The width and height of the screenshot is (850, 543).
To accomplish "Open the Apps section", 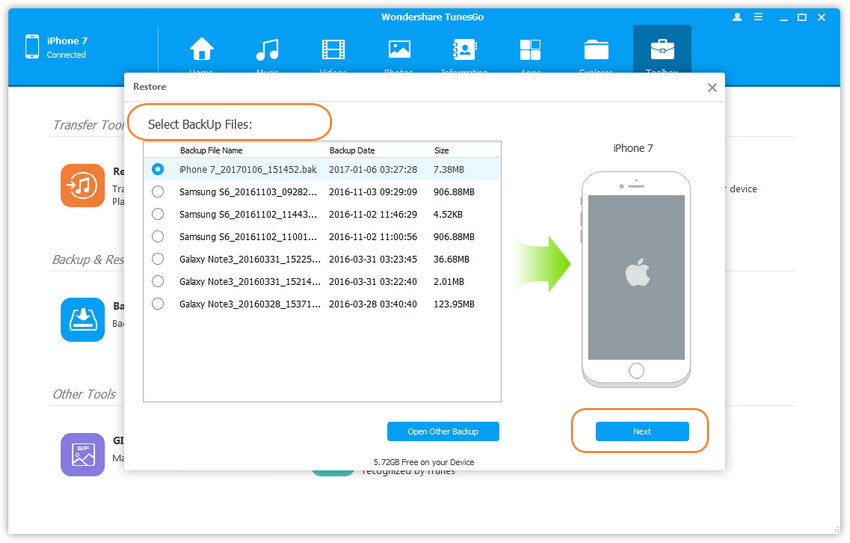I will (x=530, y=50).
